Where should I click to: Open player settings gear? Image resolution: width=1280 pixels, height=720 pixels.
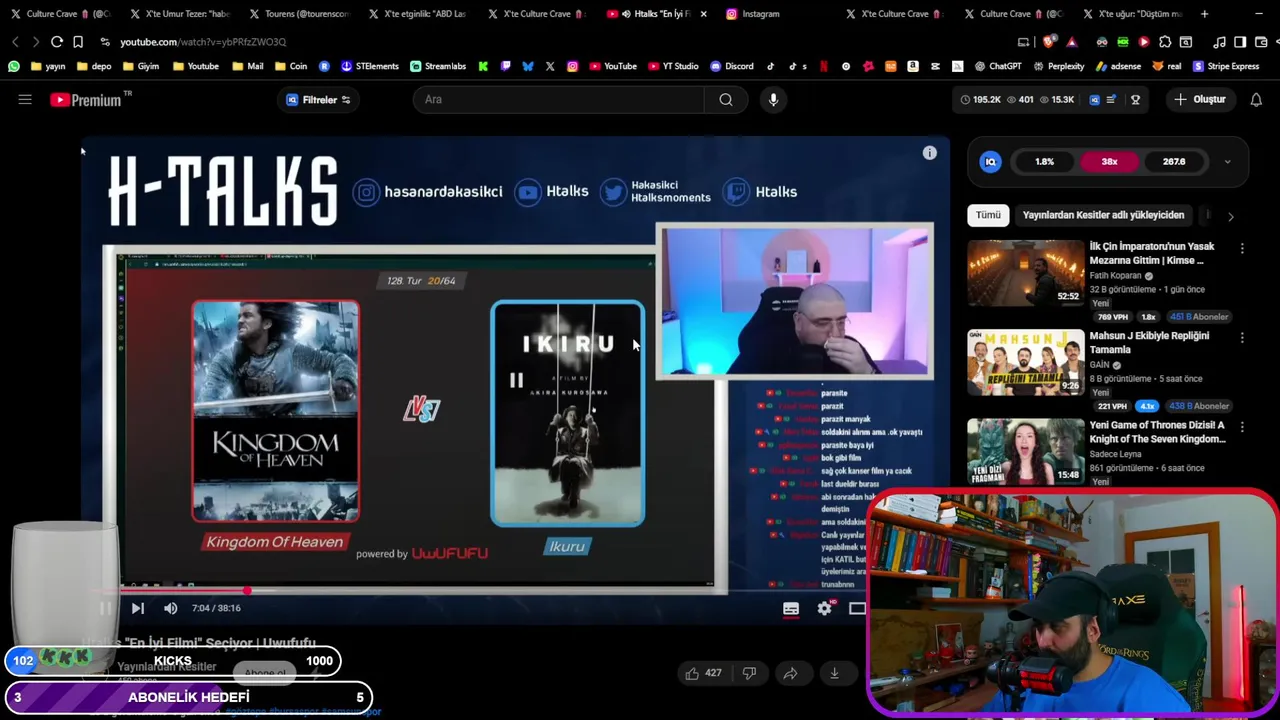point(824,608)
